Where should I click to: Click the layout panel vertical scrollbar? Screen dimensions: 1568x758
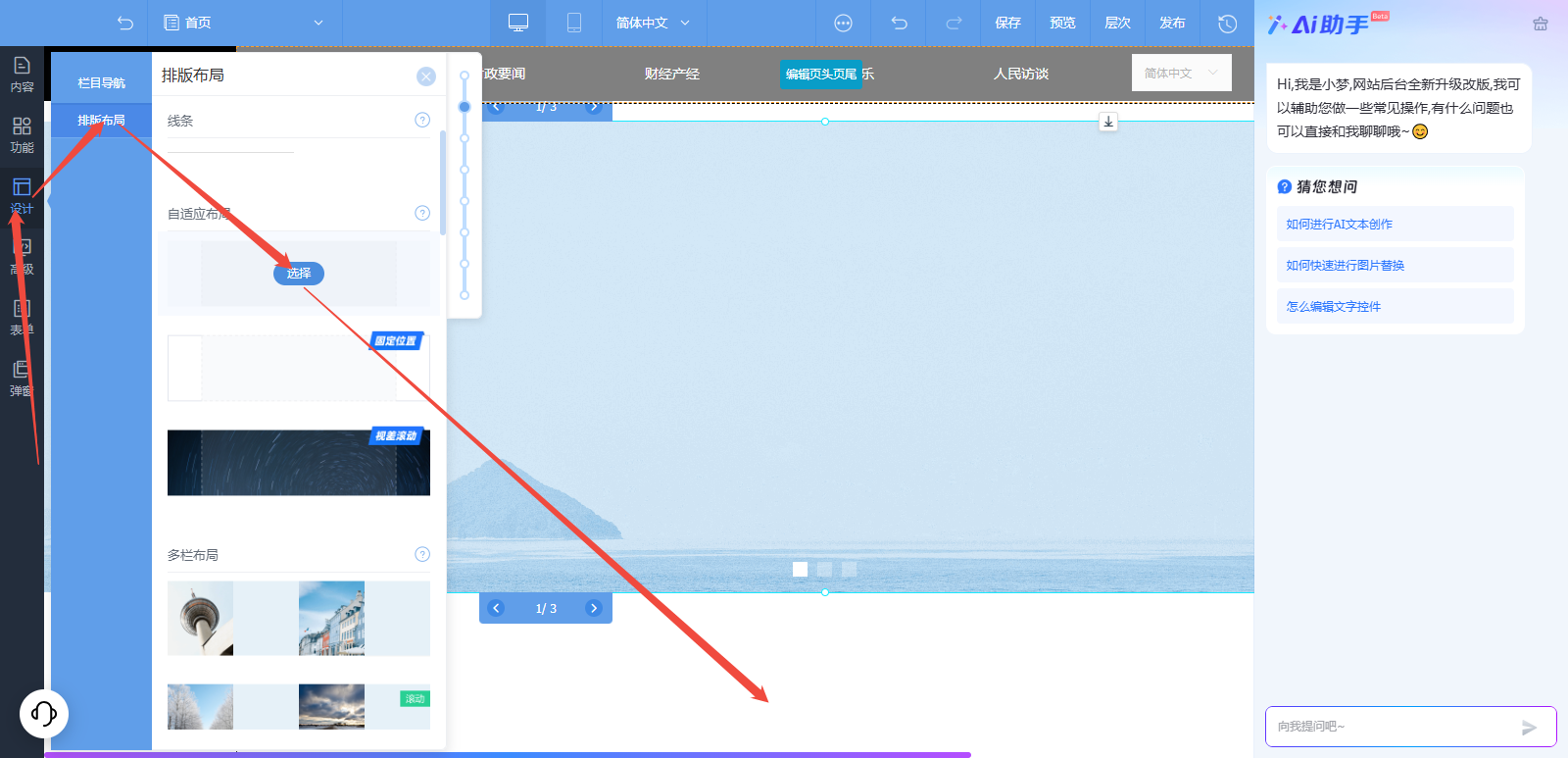coord(443,183)
